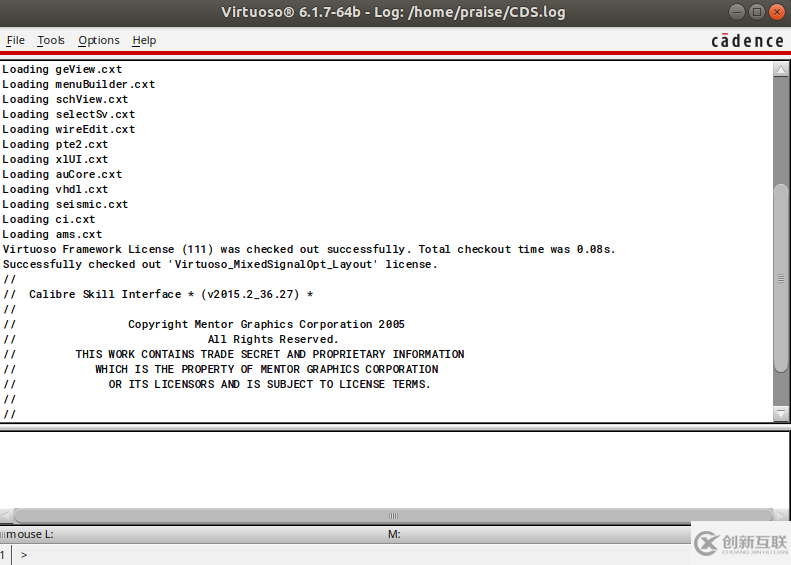791x565 pixels.
Task: Click 'Copyright Mentor Graphics Corporation 2005' line
Action: pyautogui.click(x=266, y=324)
